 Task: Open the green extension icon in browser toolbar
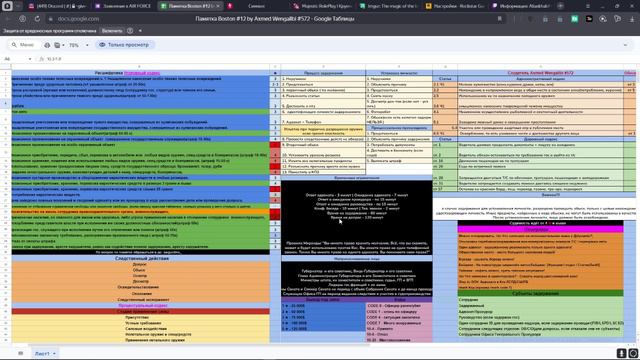574,19
